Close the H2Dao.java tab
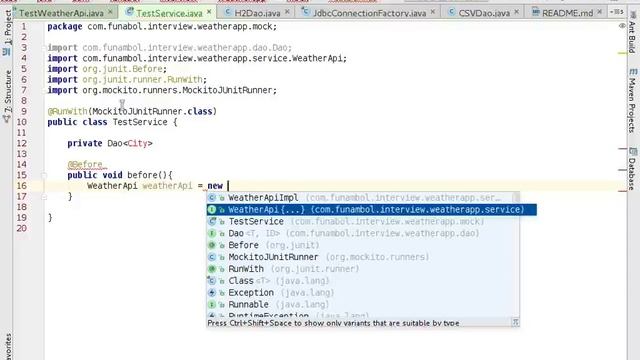Viewport: 640px width, 360px height. tap(287, 12)
